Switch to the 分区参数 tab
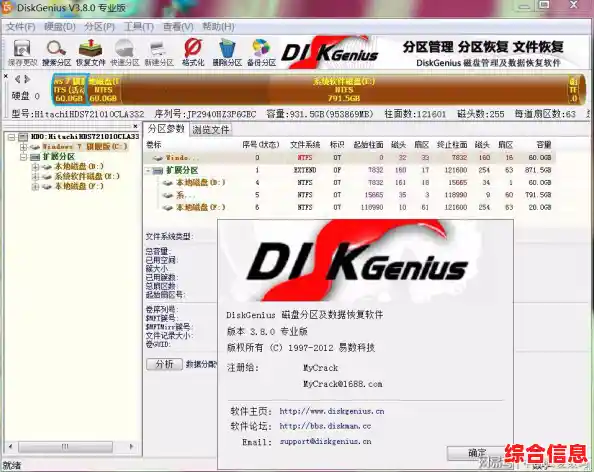The width and height of the screenshot is (594, 472). pos(166,129)
